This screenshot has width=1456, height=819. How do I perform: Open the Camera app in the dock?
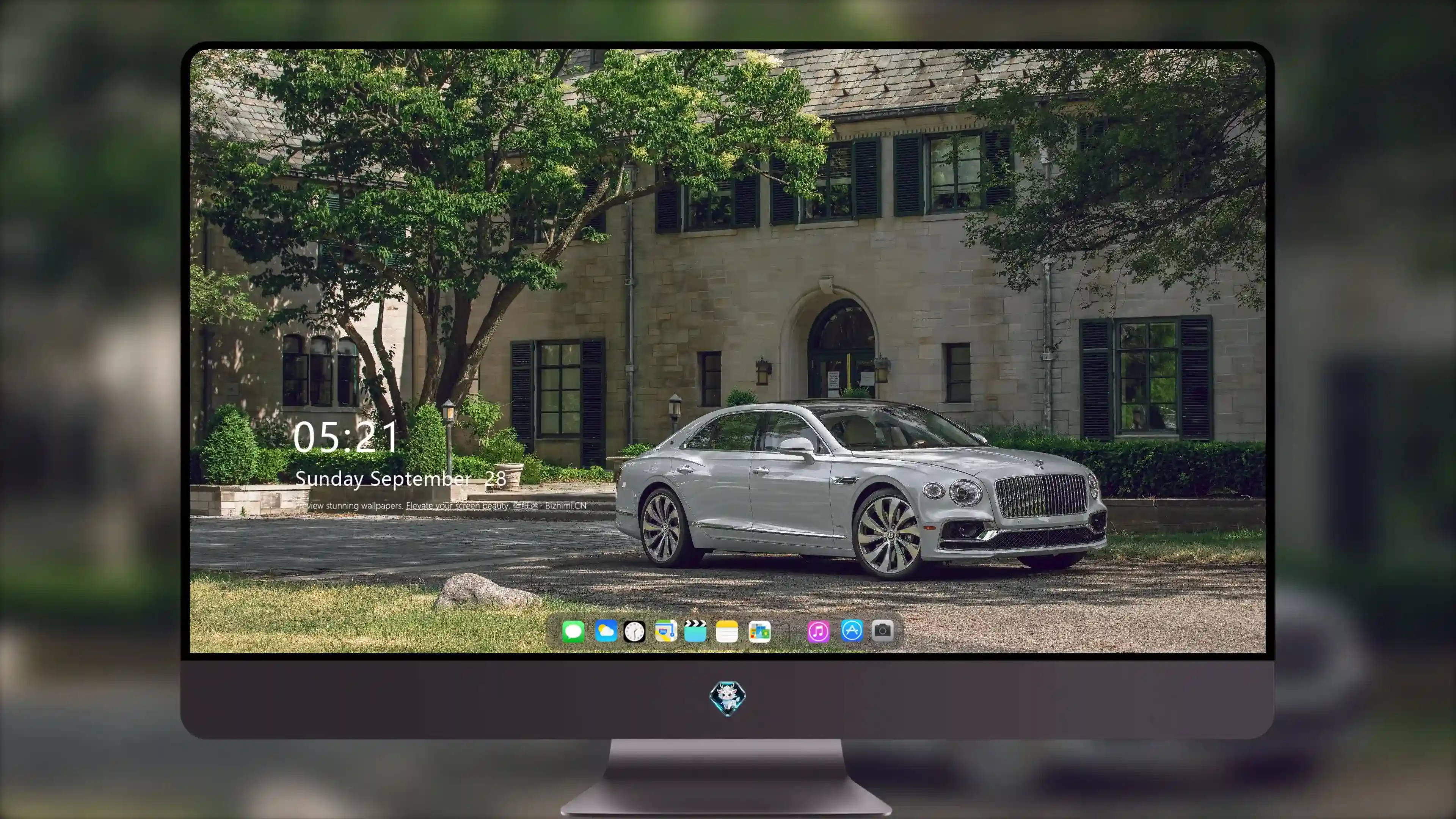tap(882, 630)
